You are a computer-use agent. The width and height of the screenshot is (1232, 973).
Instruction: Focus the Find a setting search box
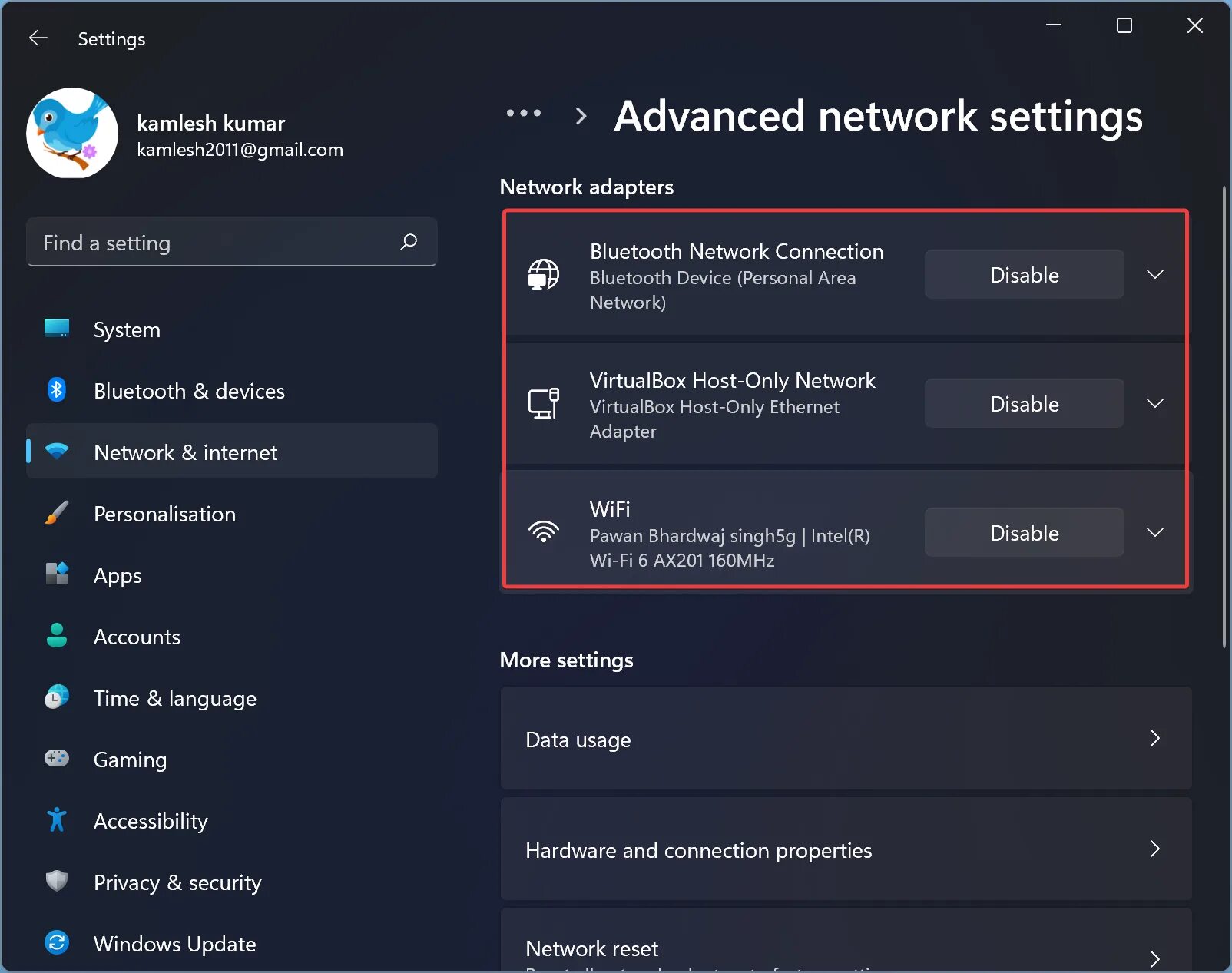pyautogui.click(x=215, y=243)
